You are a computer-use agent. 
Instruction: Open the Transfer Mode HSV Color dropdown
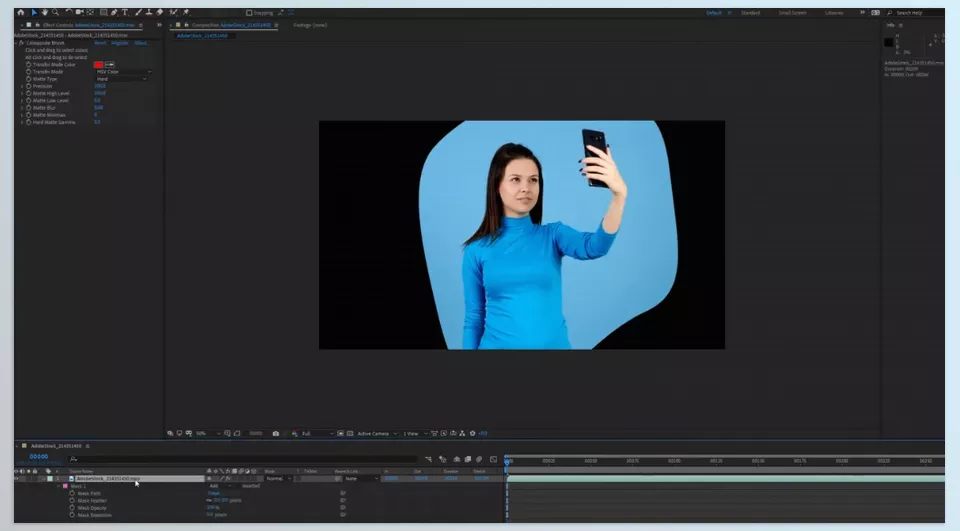(x=123, y=72)
